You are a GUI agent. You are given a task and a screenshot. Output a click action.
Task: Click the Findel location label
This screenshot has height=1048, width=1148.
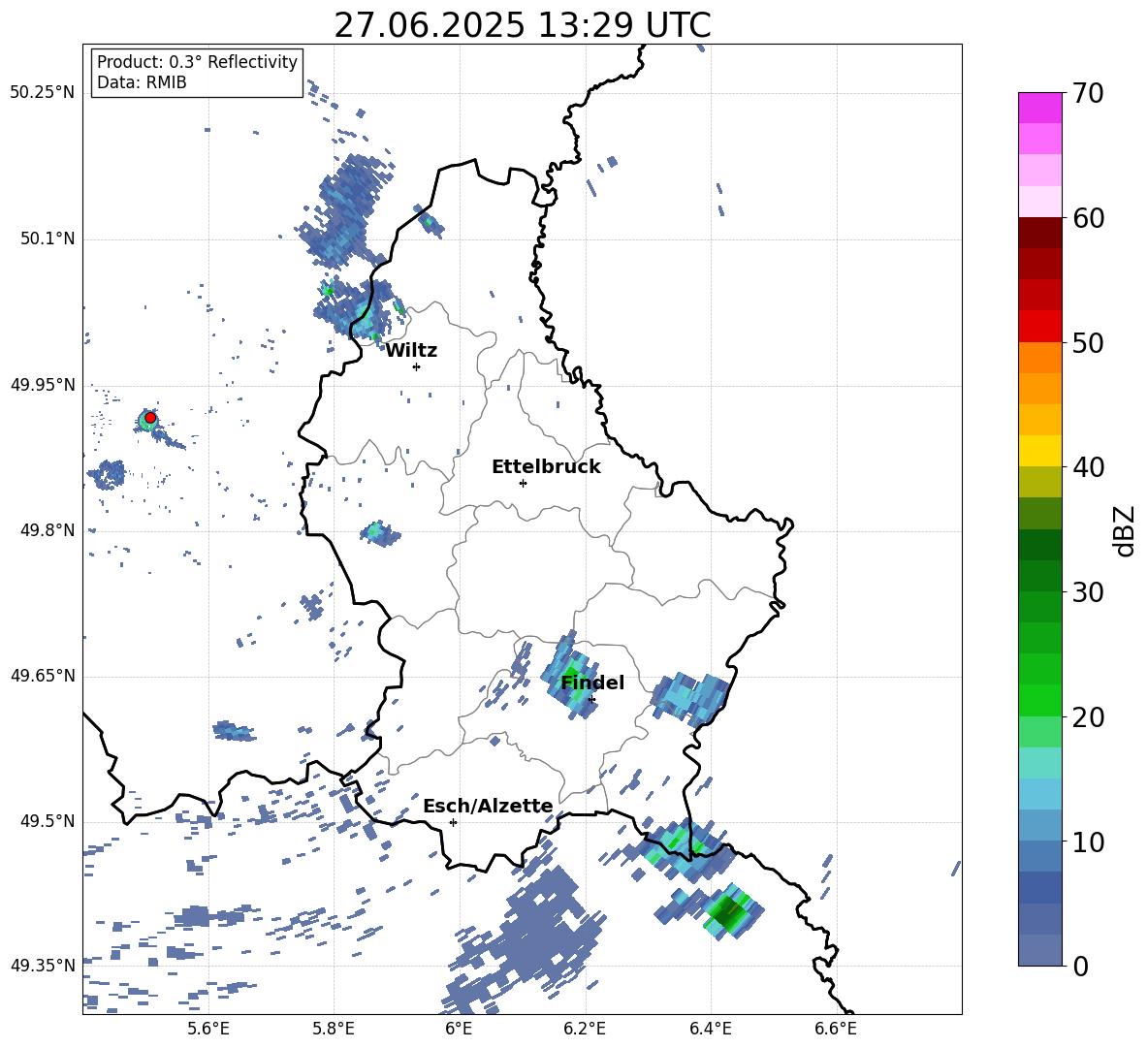pos(592,683)
